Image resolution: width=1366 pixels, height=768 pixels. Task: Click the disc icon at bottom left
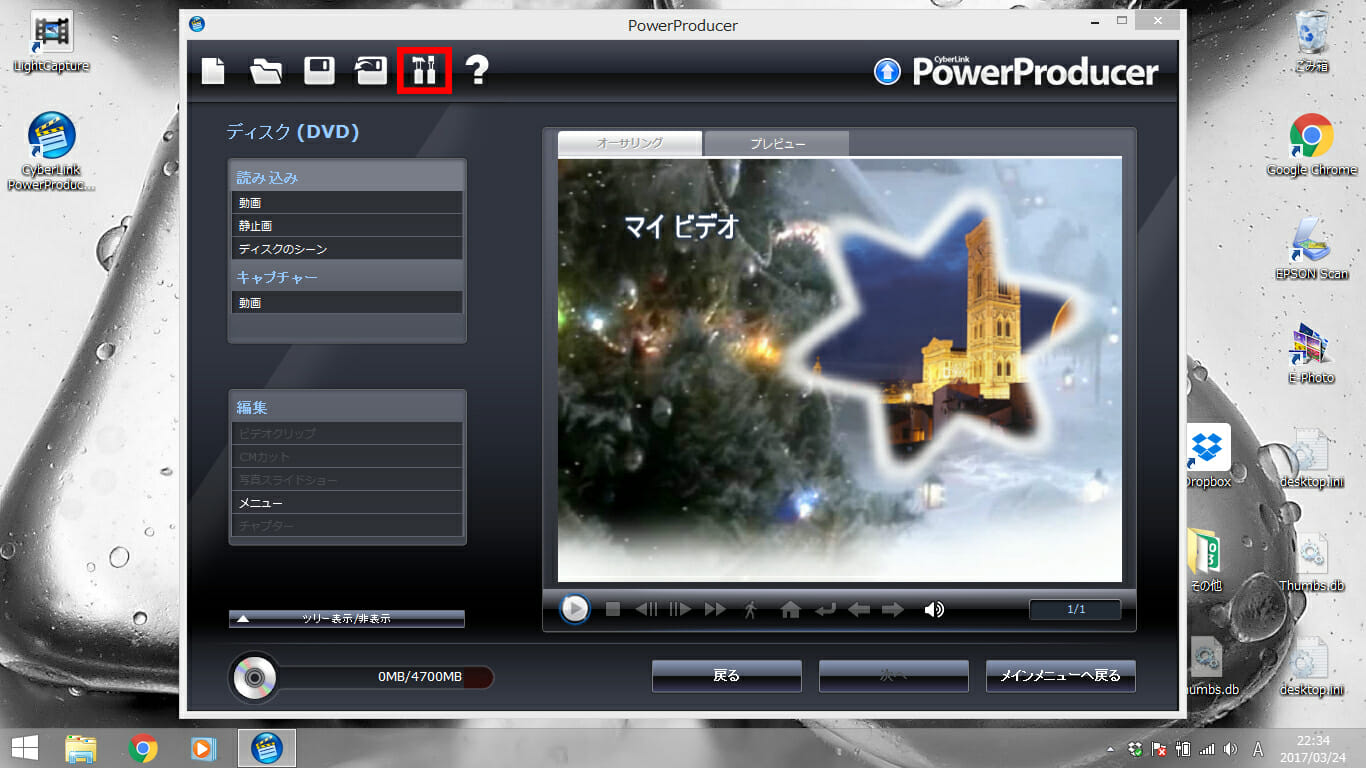tap(254, 679)
